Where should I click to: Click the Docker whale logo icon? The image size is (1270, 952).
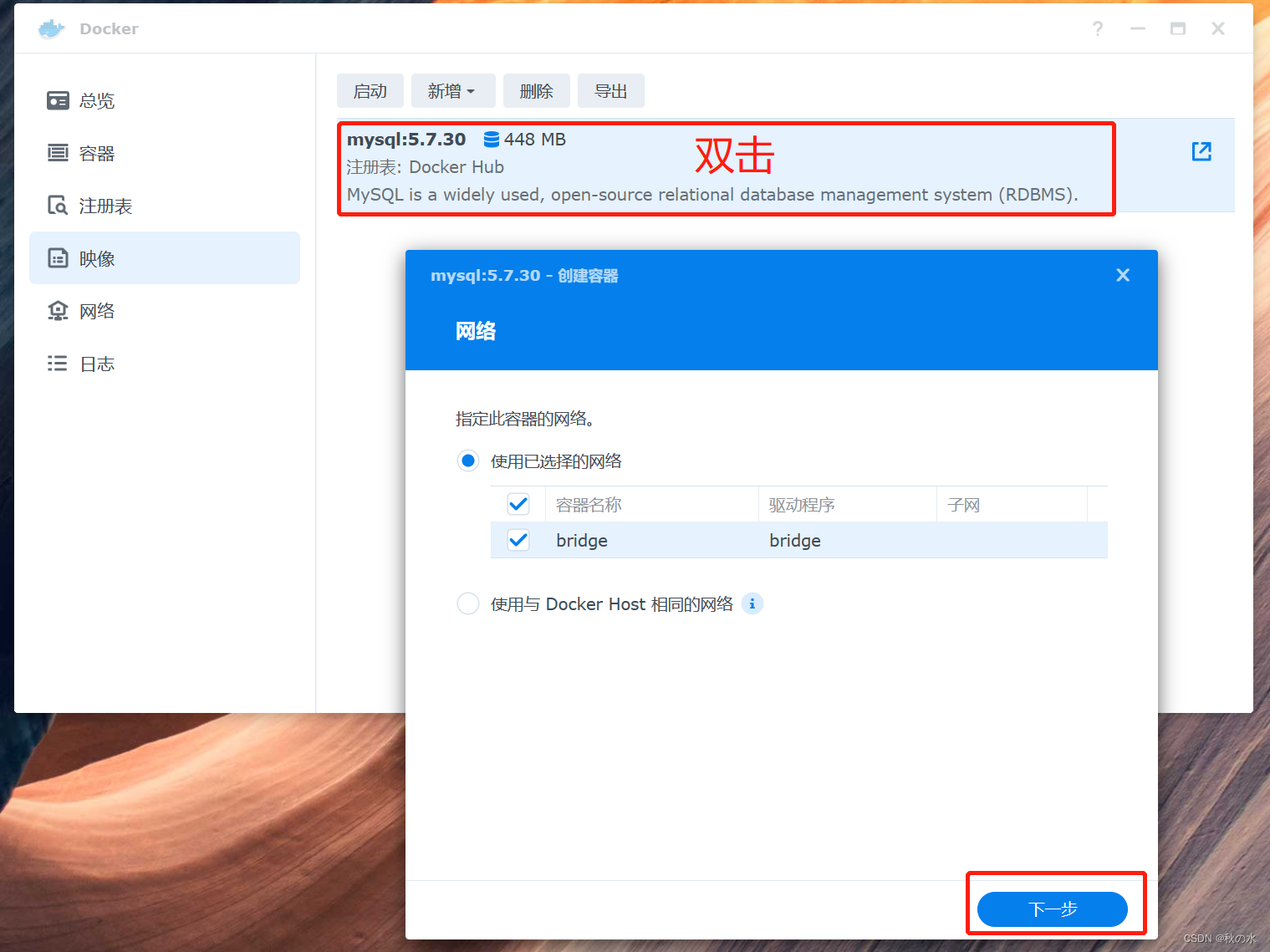51,28
